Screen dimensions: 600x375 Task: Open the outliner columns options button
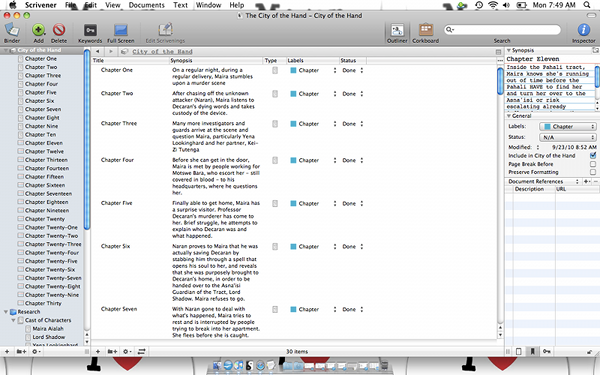[500, 60]
